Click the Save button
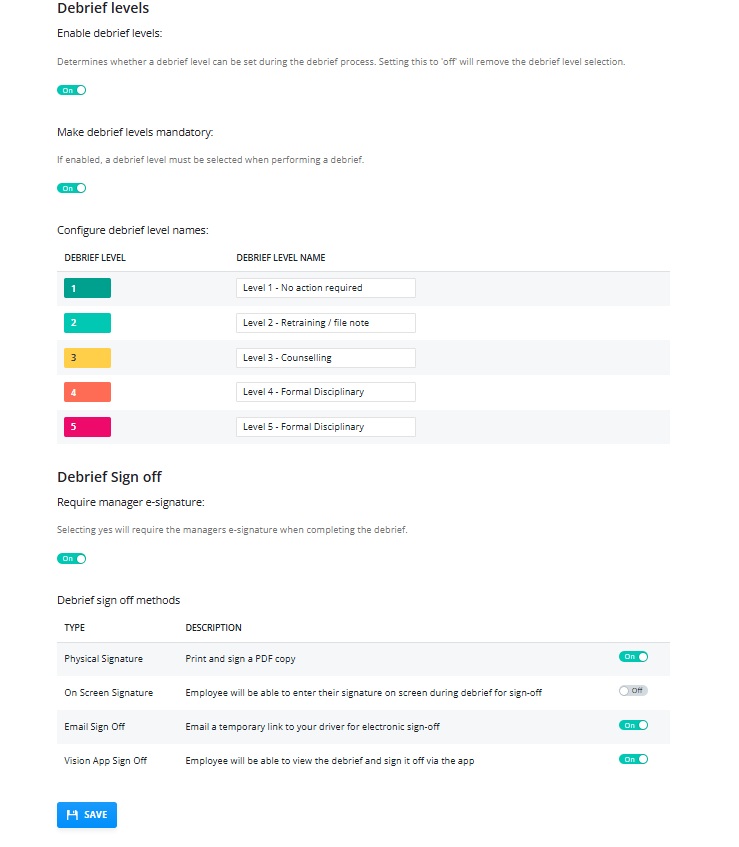This screenshot has width=739, height=847. [x=87, y=815]
